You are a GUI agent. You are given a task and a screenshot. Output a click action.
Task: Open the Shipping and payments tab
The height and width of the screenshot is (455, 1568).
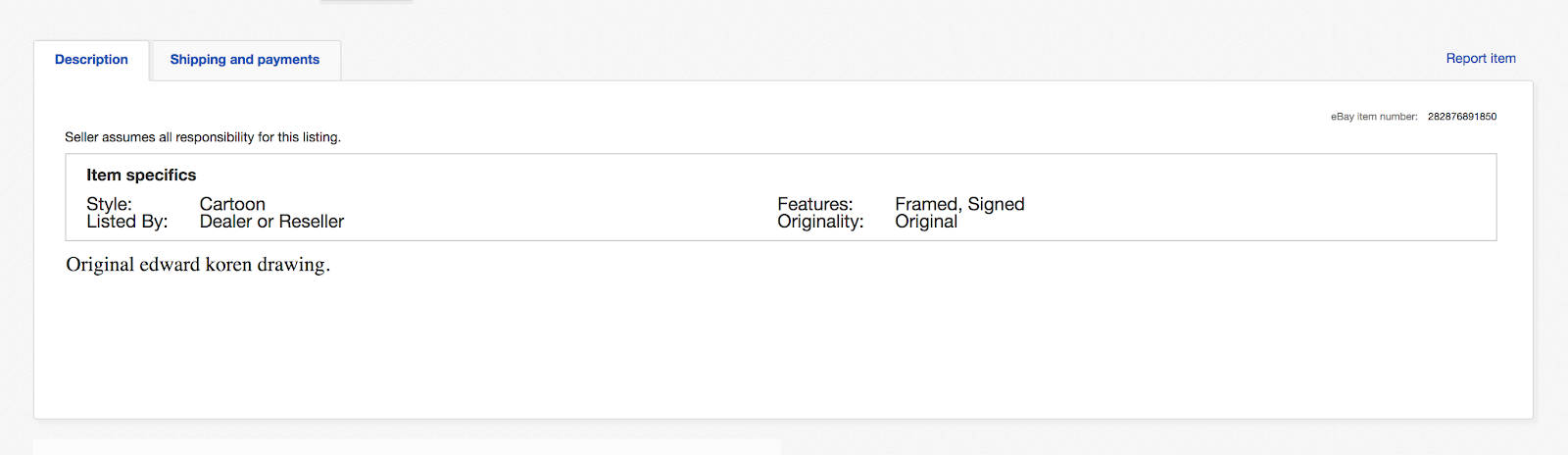coord(245,60)
